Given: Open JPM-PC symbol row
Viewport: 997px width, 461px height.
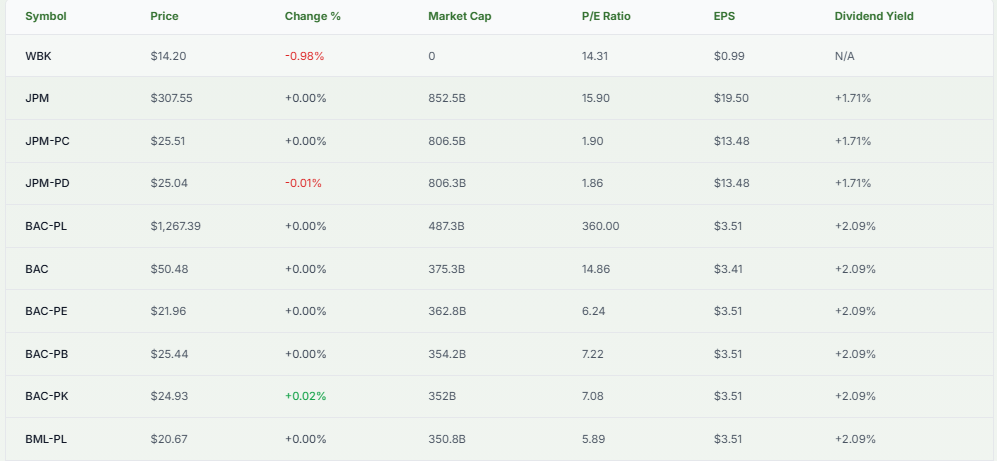Looking at the screenshot, I should tap(47, 141).
